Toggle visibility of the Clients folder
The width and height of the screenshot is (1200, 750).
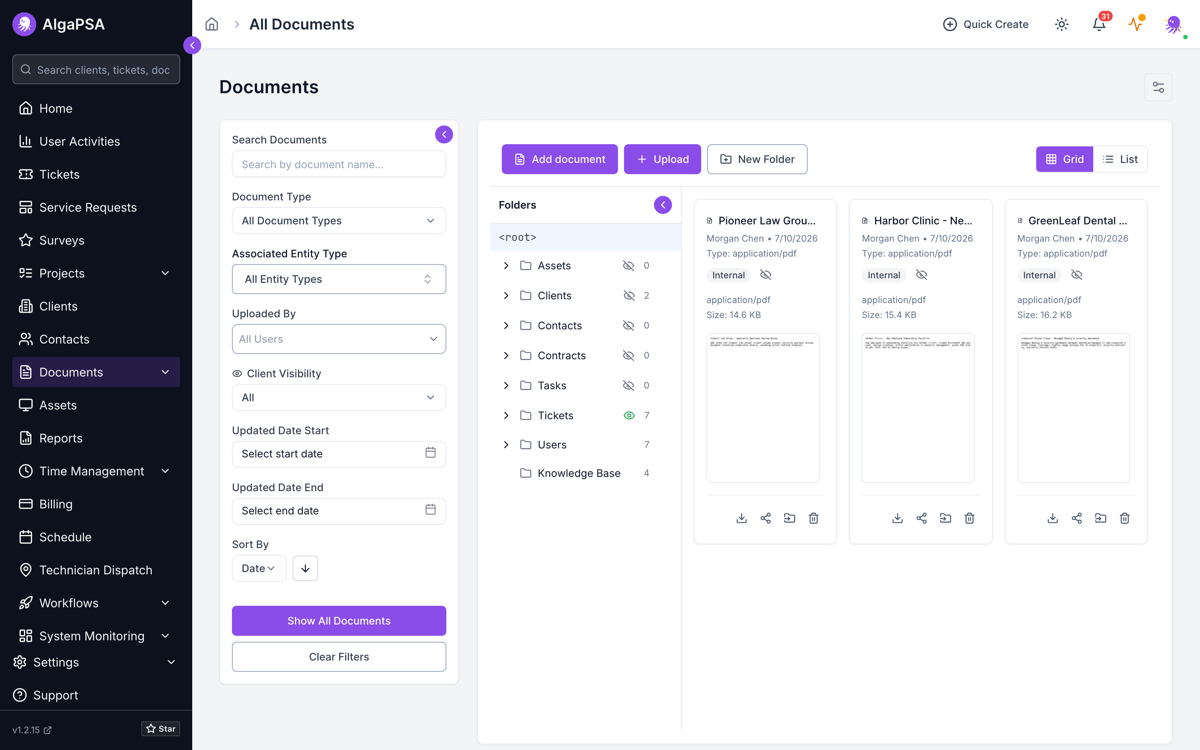pyautogui.click(x=629, y=296)
